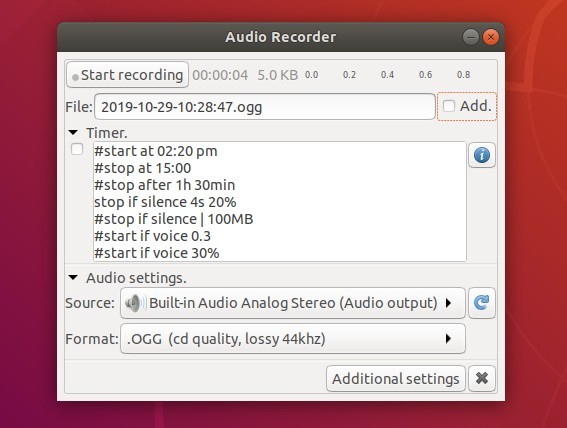Enable the Add. checkbox next to filename
The width and height of the screenshot is (567, 428).
[x=449, y=106]
